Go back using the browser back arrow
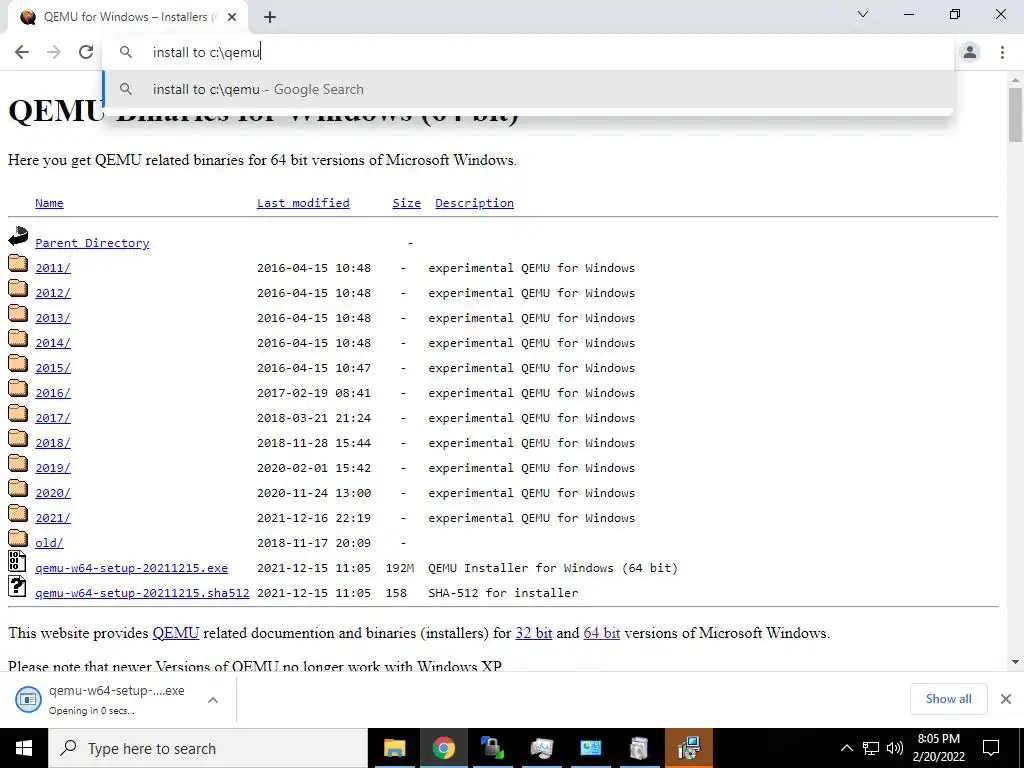This screenshot has width=1024, height=768. coord(22,52)
